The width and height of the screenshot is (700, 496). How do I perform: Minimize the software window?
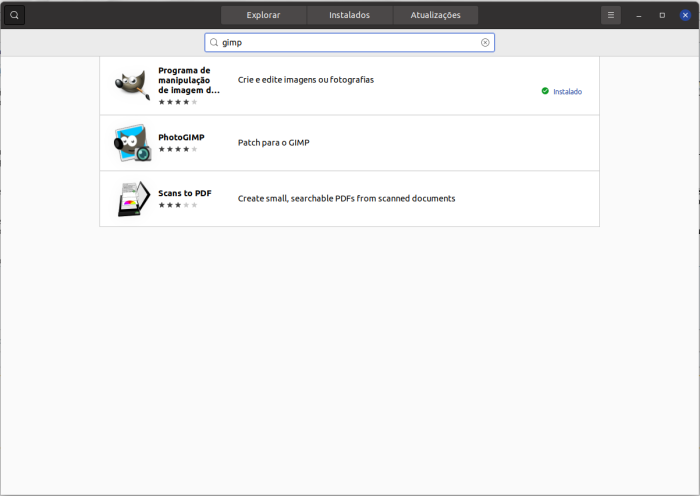point(639,15)
